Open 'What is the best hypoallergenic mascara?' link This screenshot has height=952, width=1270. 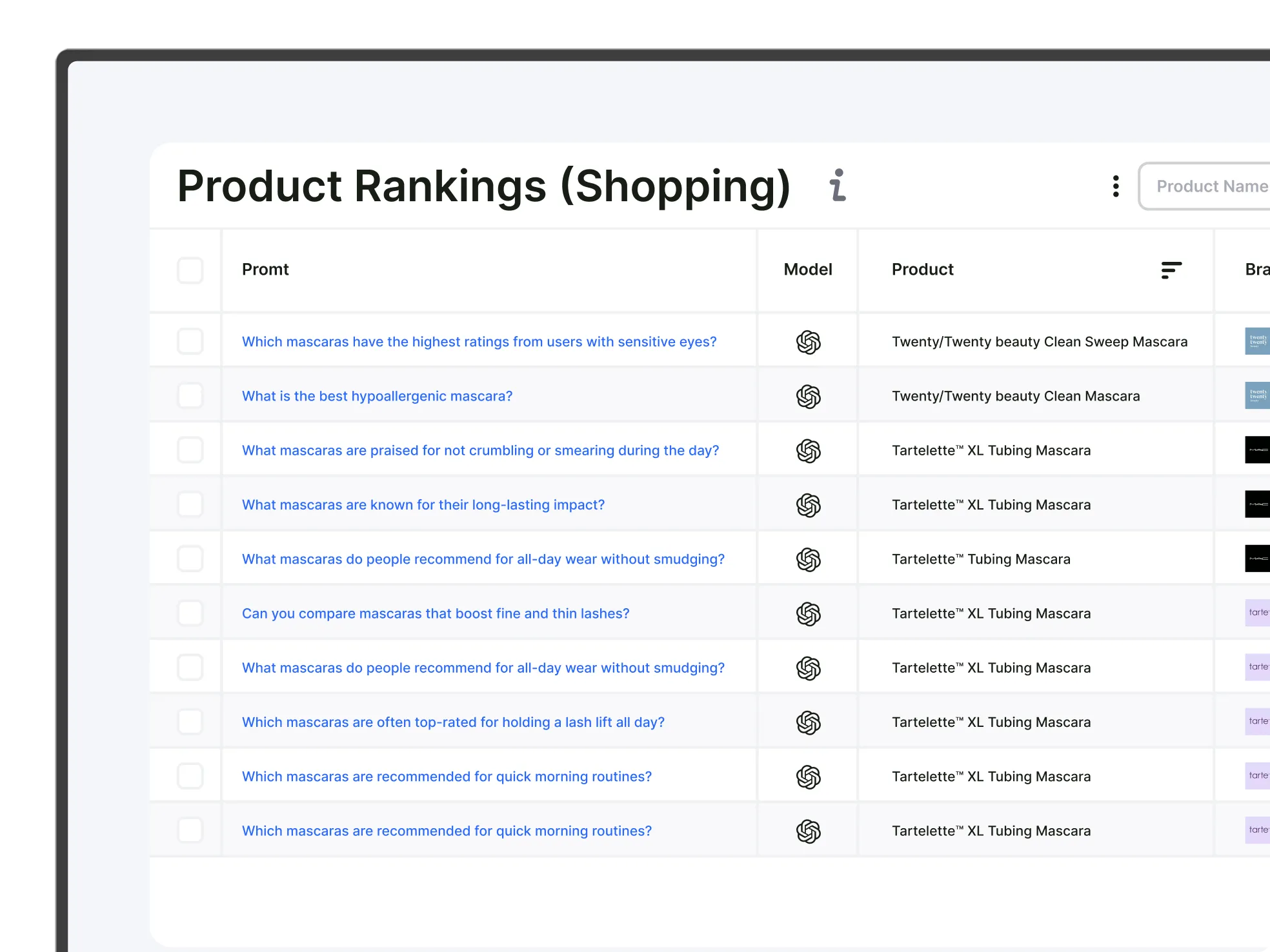tap(377, 396)
